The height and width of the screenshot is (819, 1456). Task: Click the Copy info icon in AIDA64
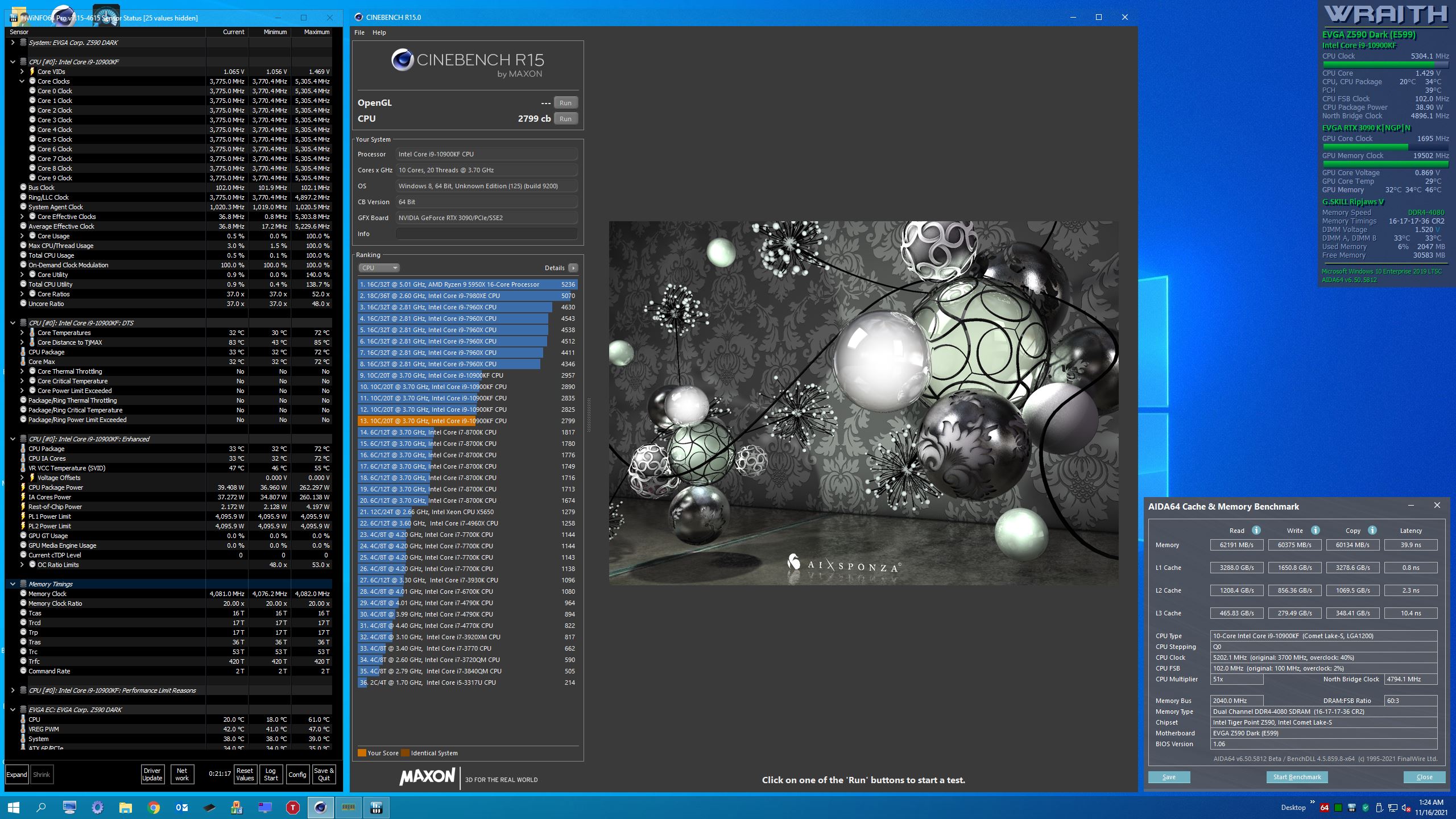coord(1372,530)
